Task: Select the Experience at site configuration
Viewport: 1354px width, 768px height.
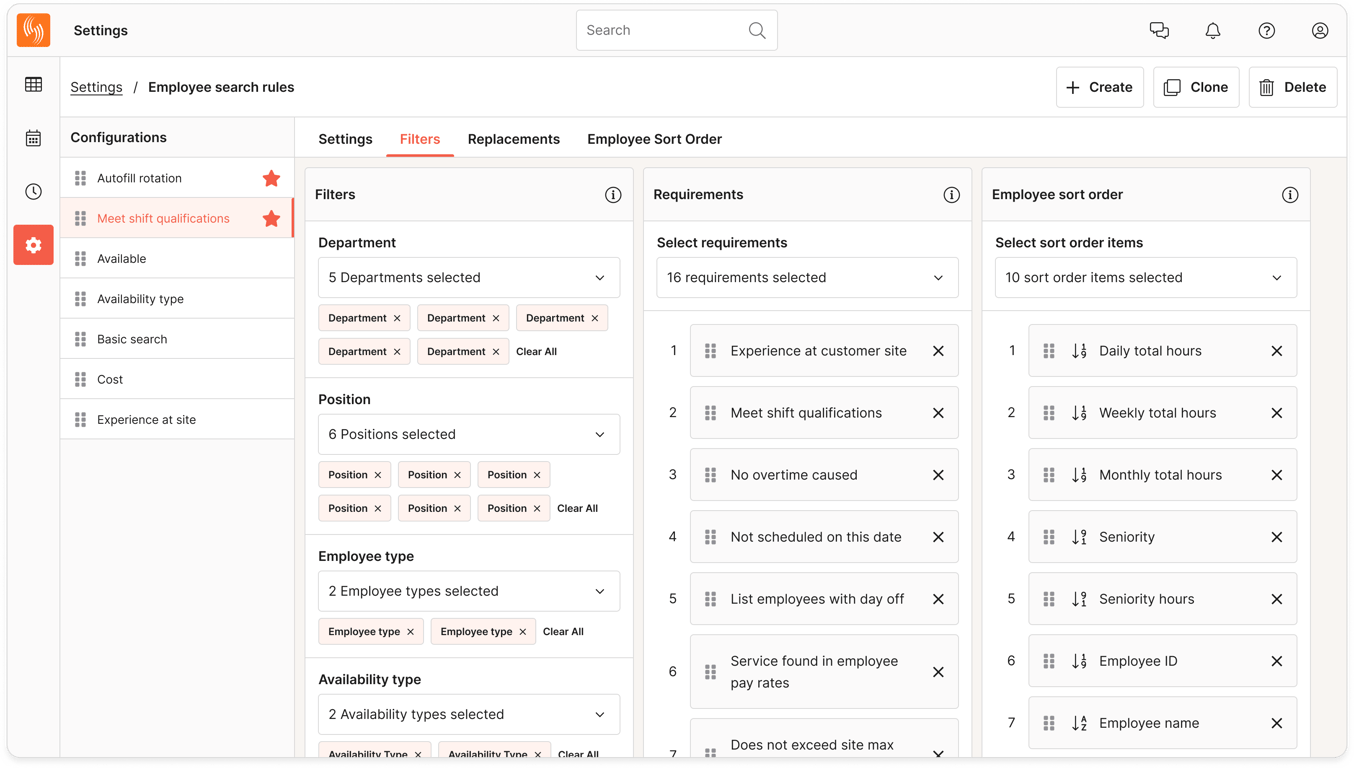Action: point(177,420)
